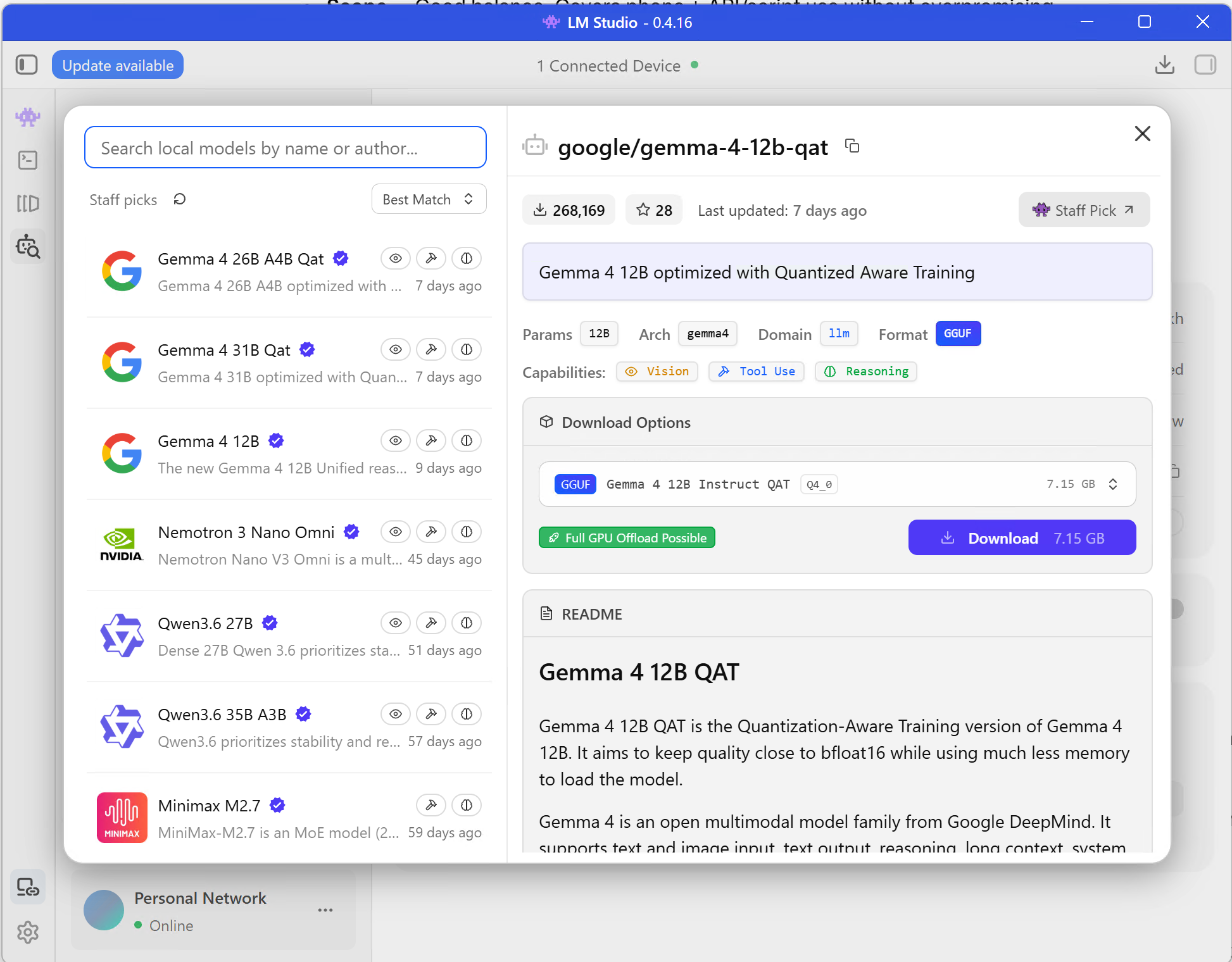Click the tool use icon on Gemma 4 31B Qat

point(431,349)
